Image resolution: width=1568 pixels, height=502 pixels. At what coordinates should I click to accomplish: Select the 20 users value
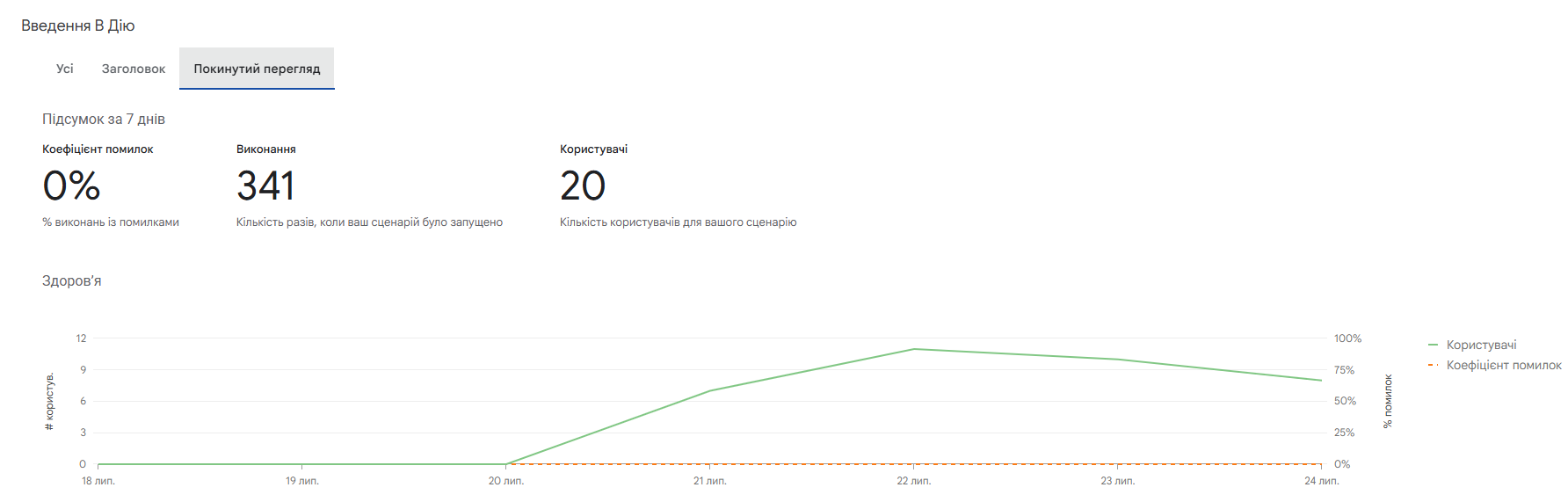pyautogui.click(x=583, y=186)
